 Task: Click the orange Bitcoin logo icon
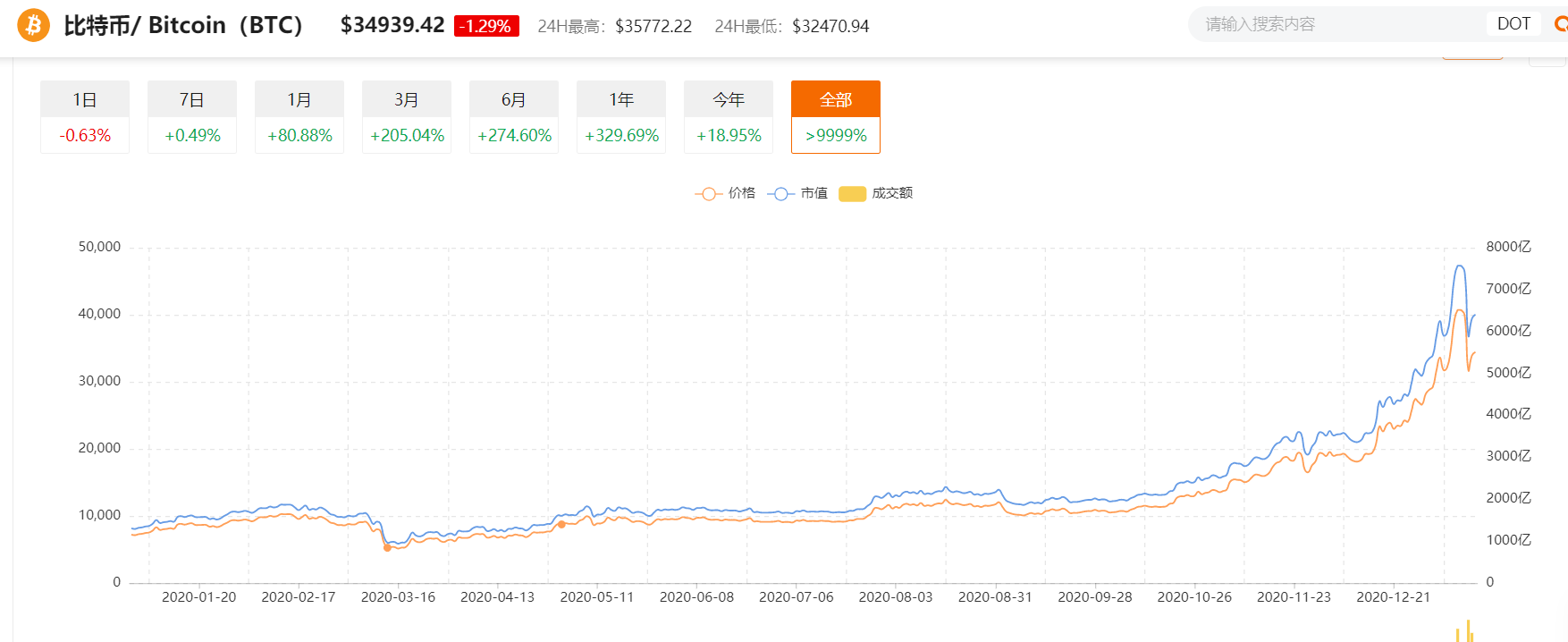(x=33, y=25)
